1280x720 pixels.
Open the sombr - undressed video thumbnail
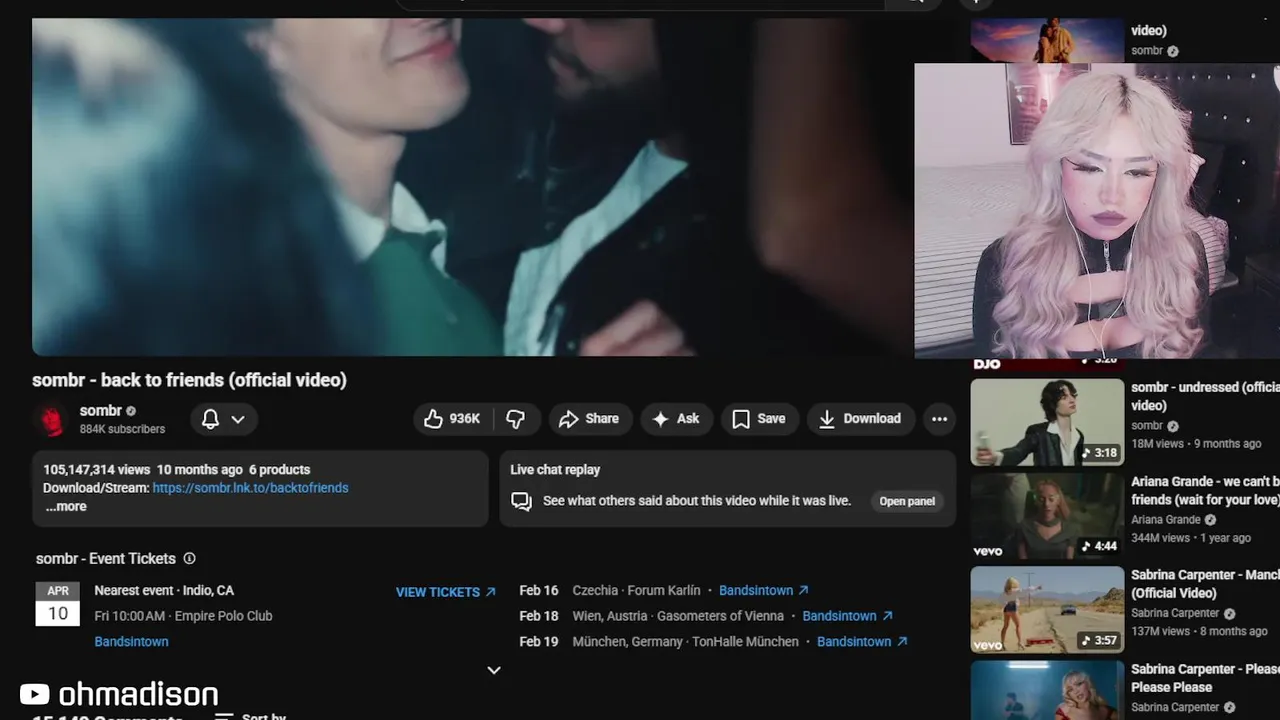[x=1047, y=422]
